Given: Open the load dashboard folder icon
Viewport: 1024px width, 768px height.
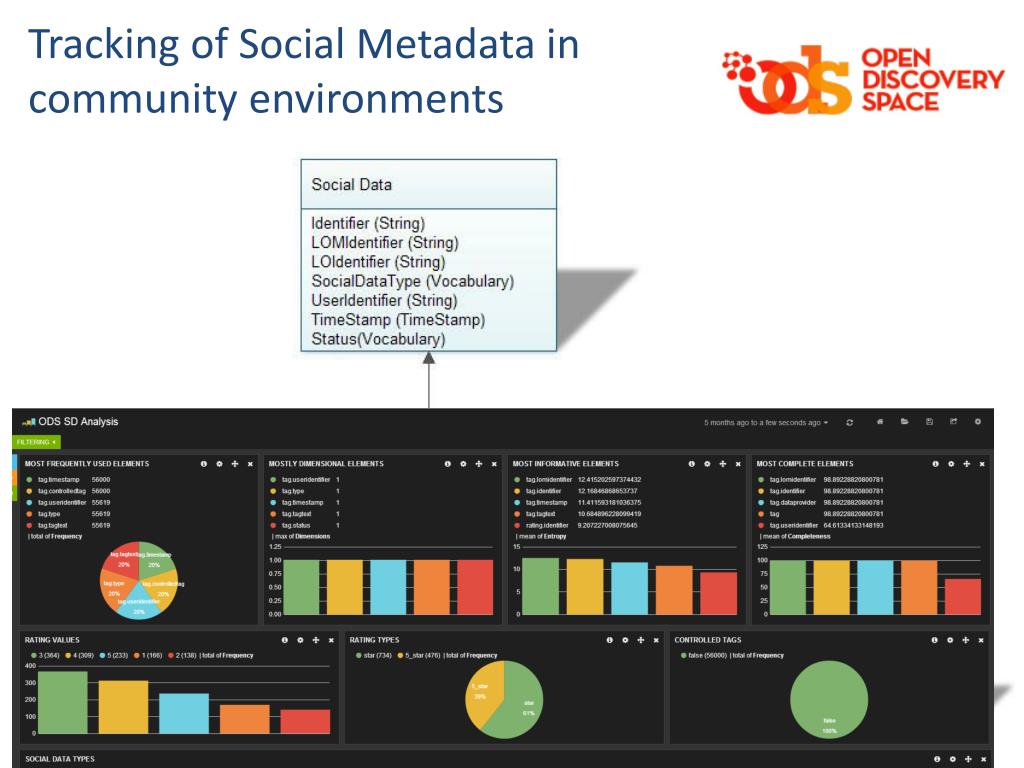Looking at the screenshot, I should 904,422.
